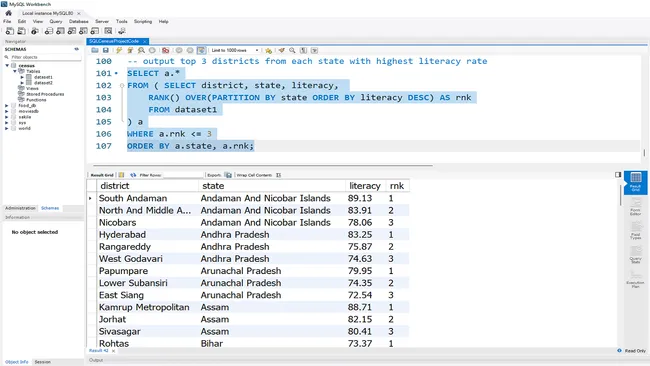Open the Server menu
650x366 pixels.
(x=102, y=22)
